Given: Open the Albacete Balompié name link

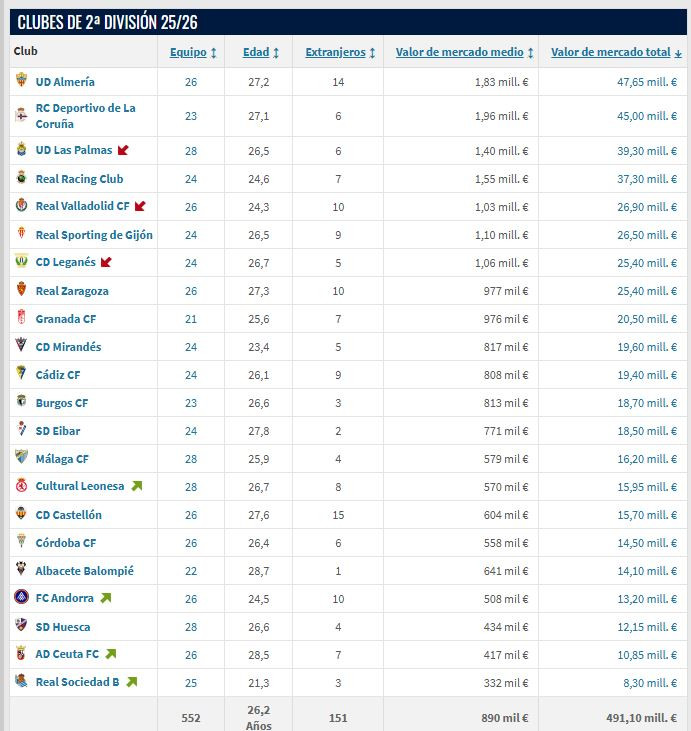Looking at the screenshot, I should 84,571.
